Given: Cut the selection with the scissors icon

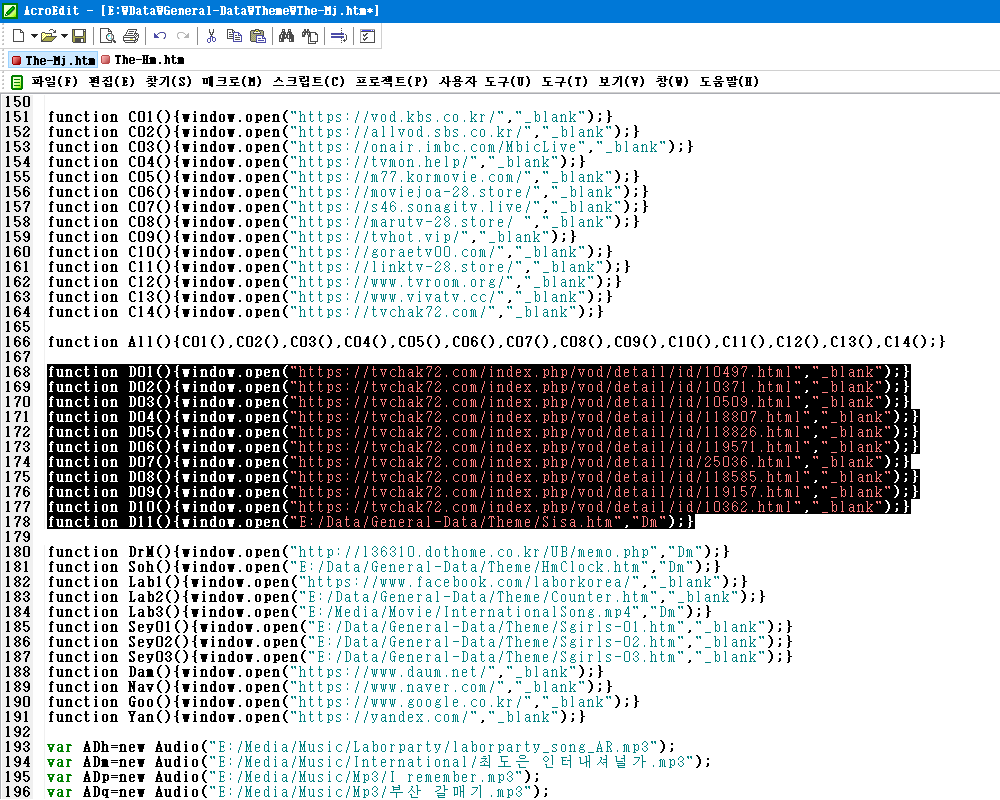Looking at the screenshot, I should click(x=211, y=36).
